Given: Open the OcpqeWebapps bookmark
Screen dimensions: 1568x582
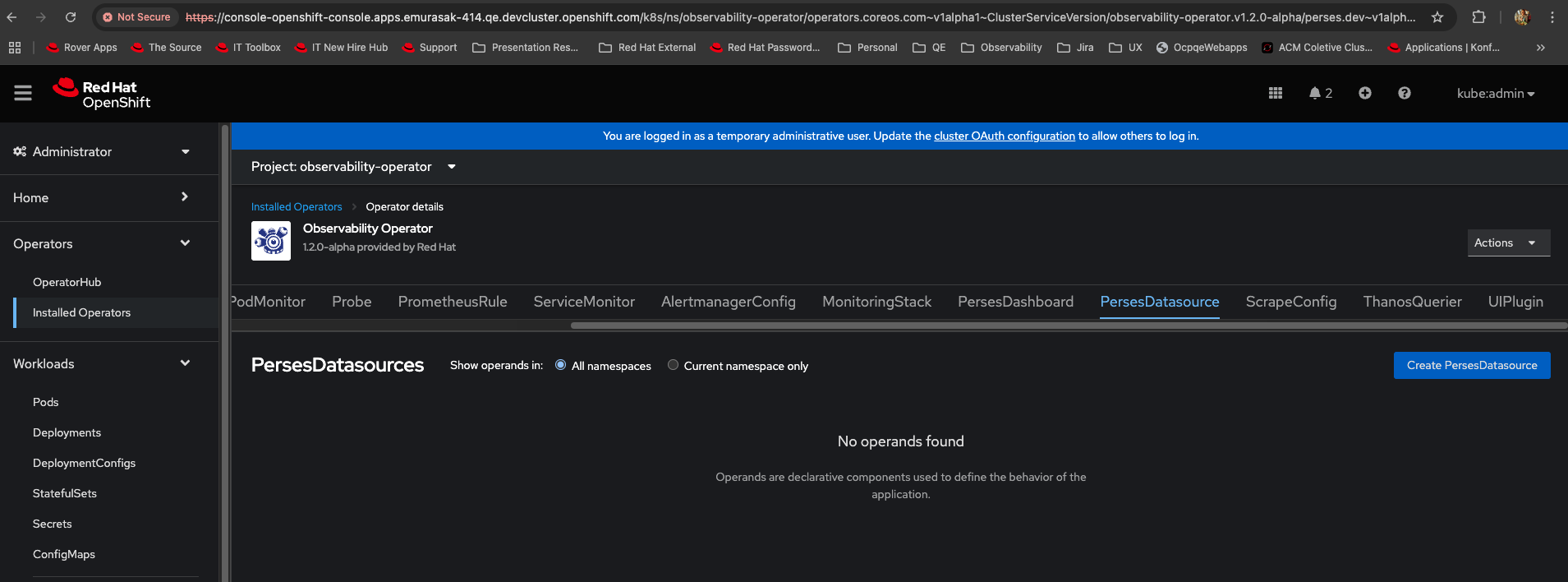Looking at the screenshot, I should coord(1202,48).
